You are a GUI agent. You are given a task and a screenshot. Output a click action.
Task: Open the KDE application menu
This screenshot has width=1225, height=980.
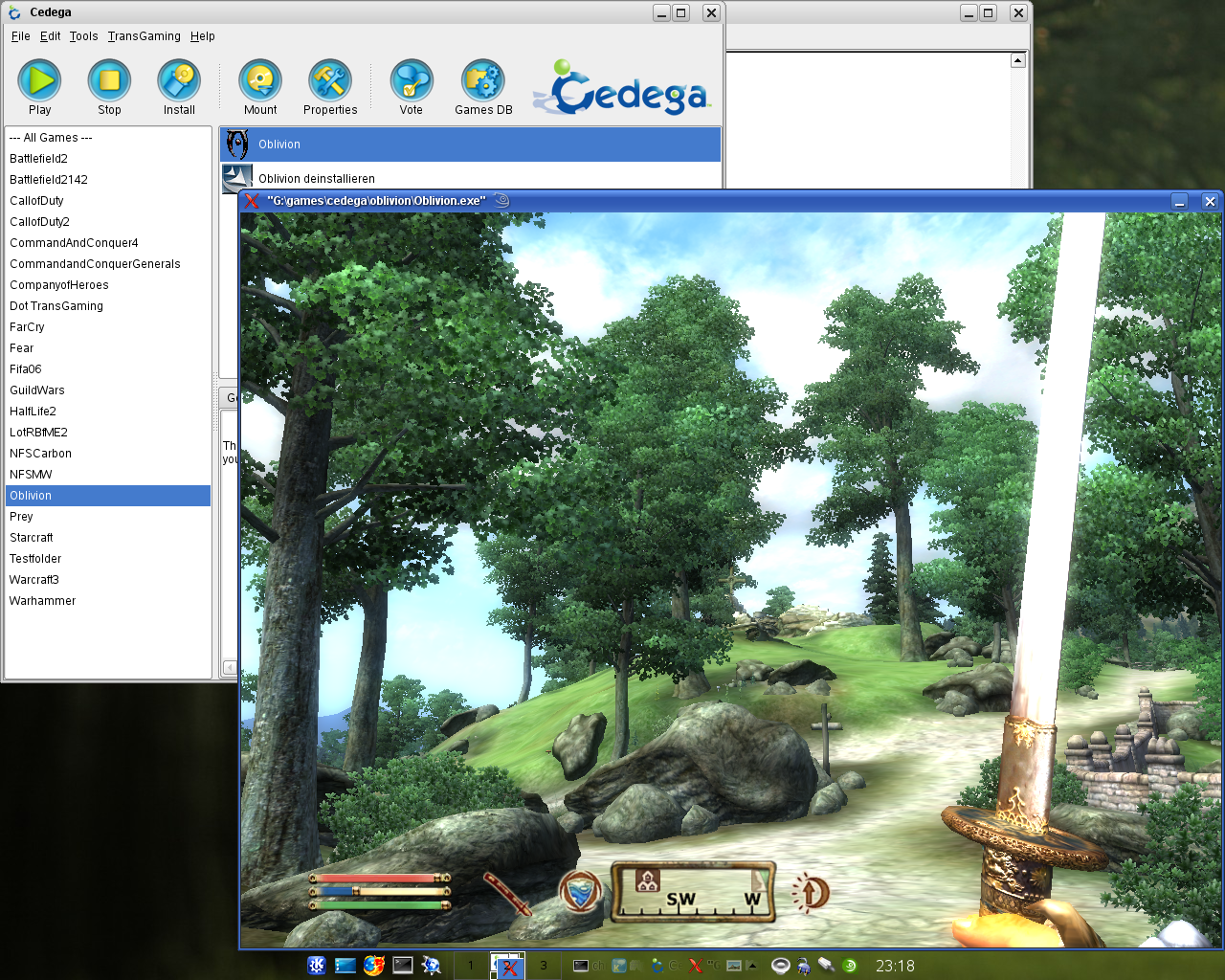coord(316,965)
